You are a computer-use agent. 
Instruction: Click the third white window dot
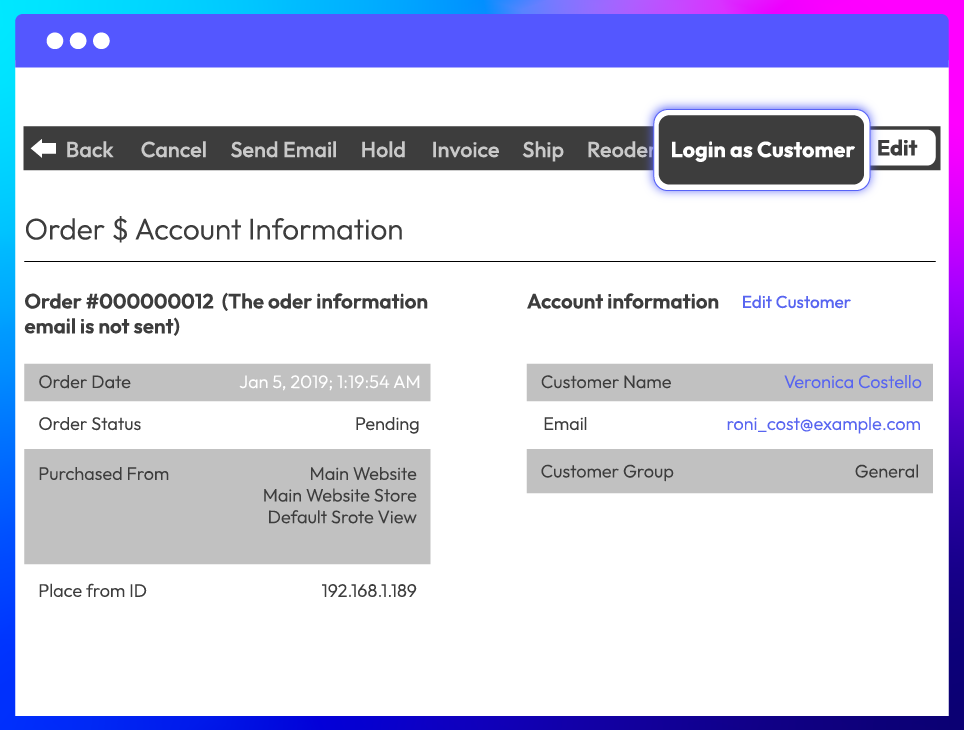(x=101, y=41)
